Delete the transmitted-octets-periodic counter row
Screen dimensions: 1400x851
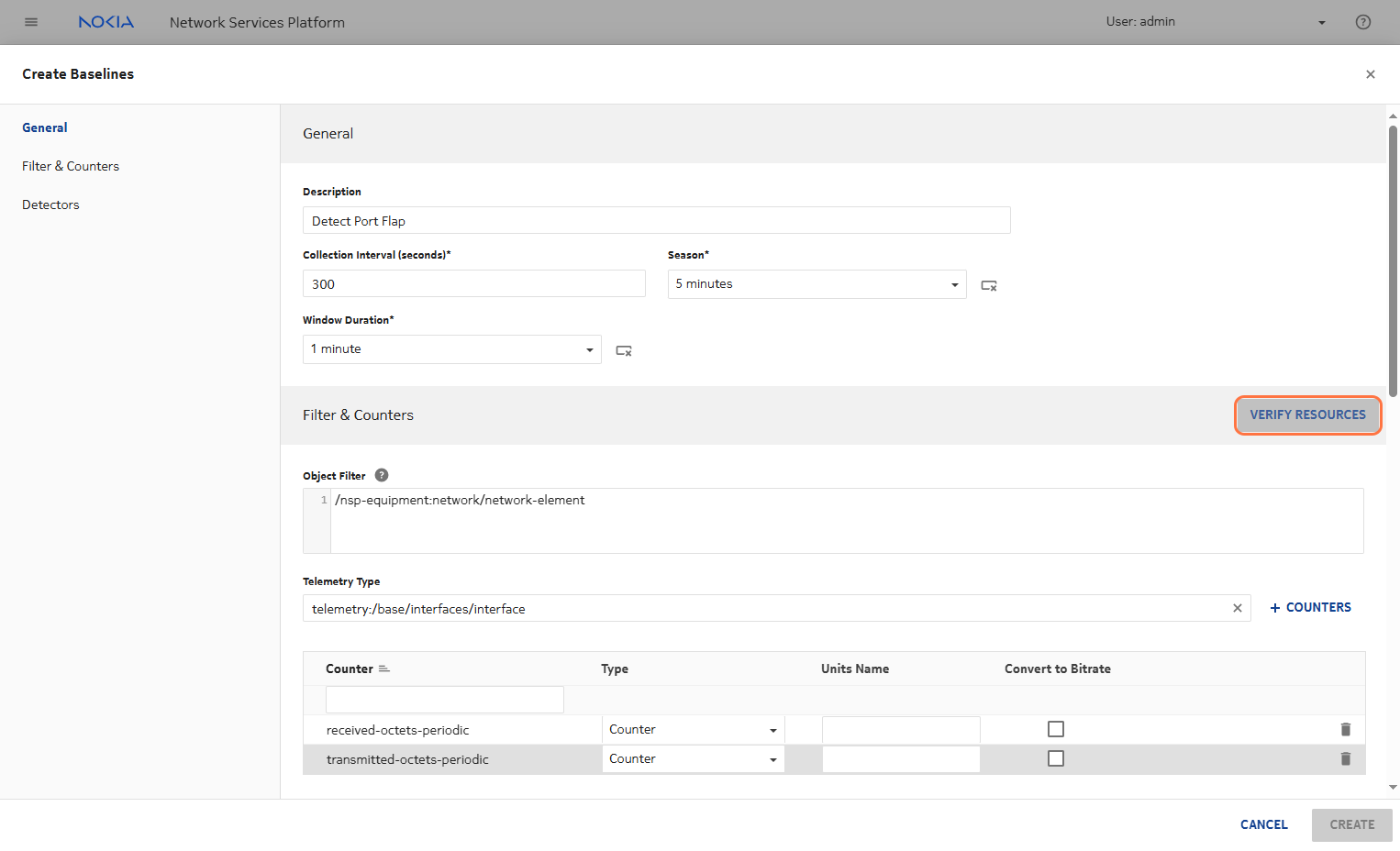[x=1345, y=758]
